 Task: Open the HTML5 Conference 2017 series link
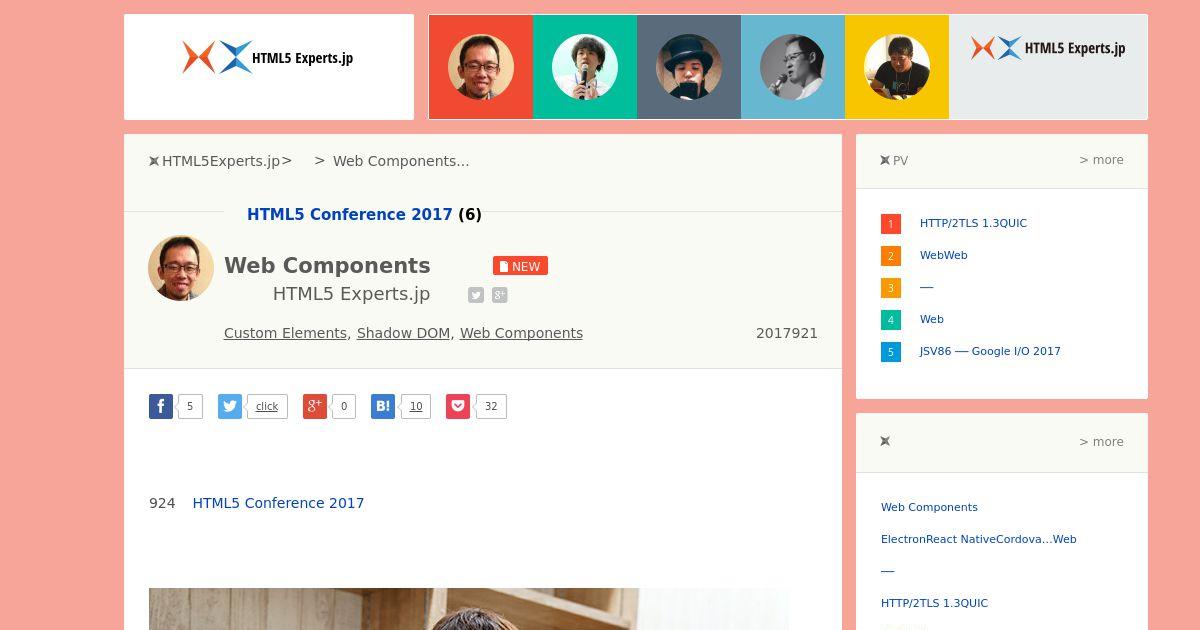pyautogui.click(x=350, y=214)
